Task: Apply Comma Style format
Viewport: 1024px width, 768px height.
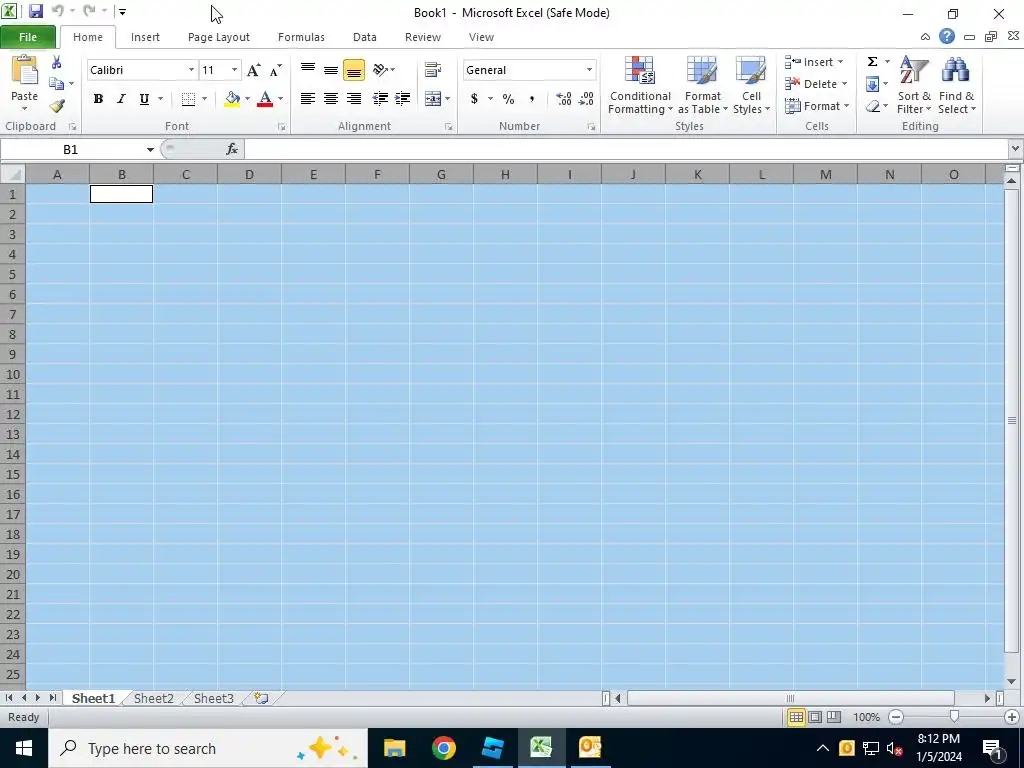Action: tap(532, 99)
